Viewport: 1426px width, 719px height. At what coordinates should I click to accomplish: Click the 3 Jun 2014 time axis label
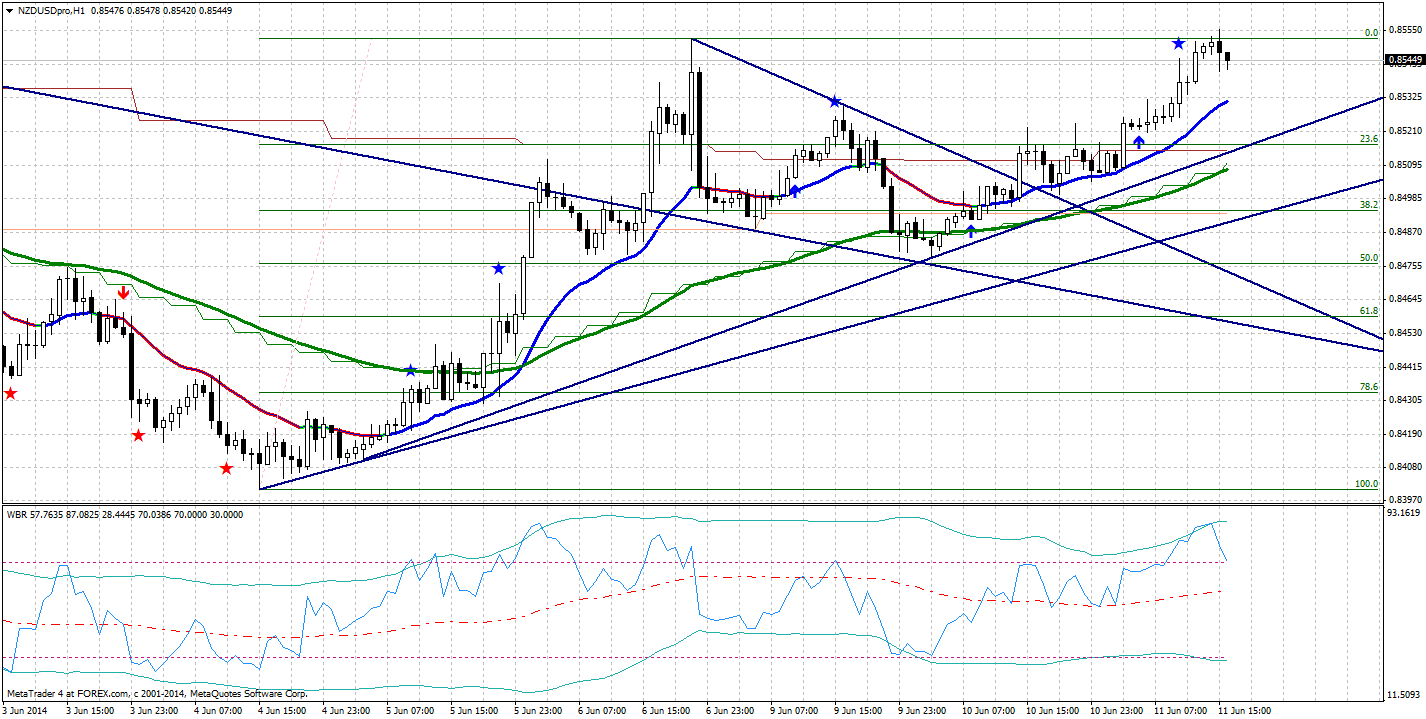(22, 707)
